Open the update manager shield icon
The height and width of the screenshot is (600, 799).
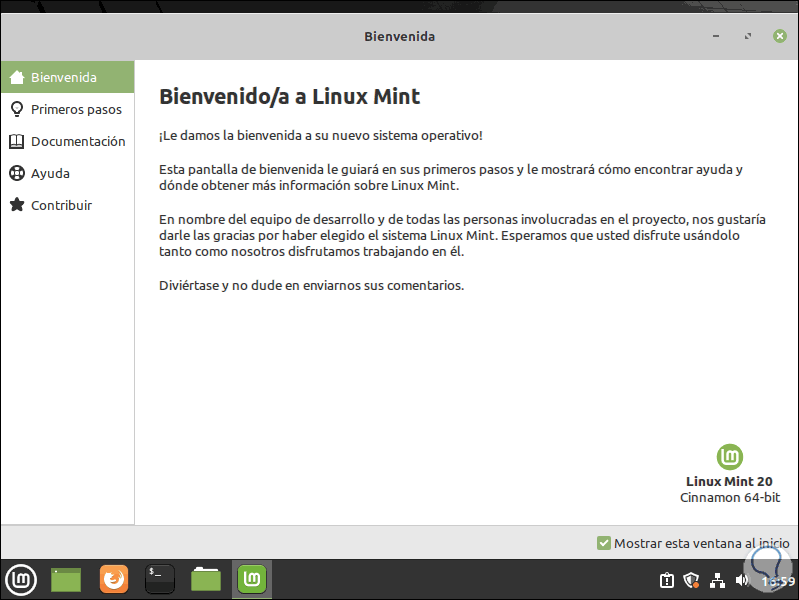(x=691, y=580)
